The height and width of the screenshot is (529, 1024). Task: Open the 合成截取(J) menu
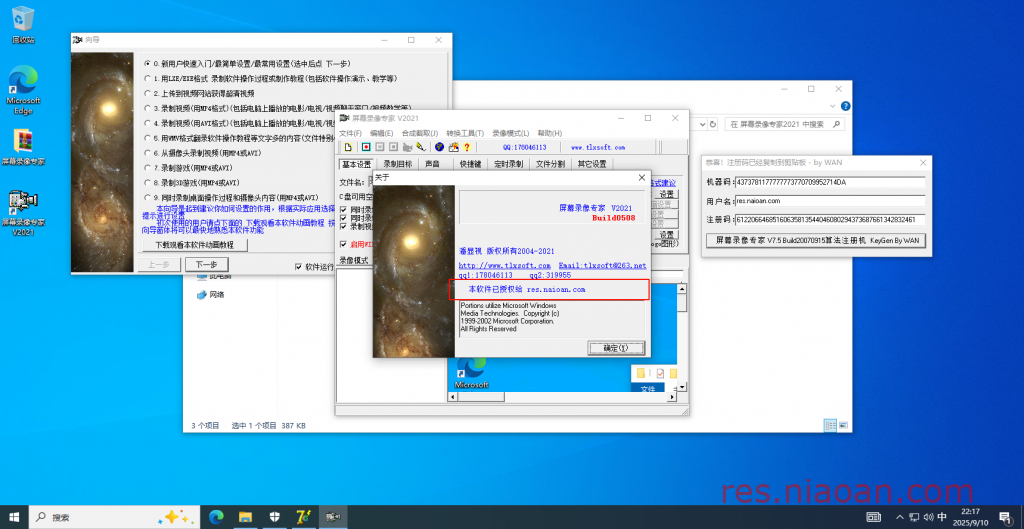point(420,133)
